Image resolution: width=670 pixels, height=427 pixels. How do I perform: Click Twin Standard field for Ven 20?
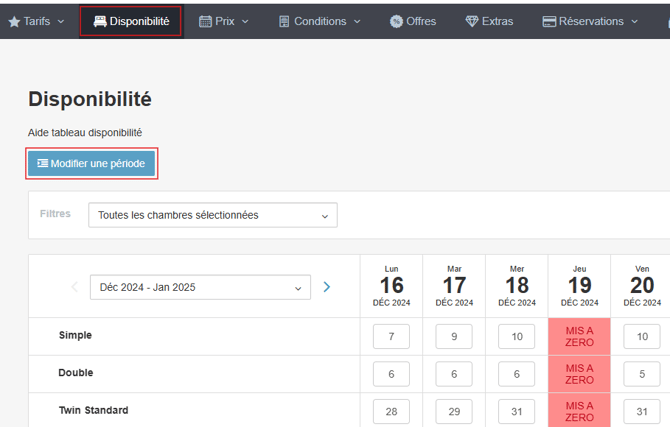tap(642, 412)
